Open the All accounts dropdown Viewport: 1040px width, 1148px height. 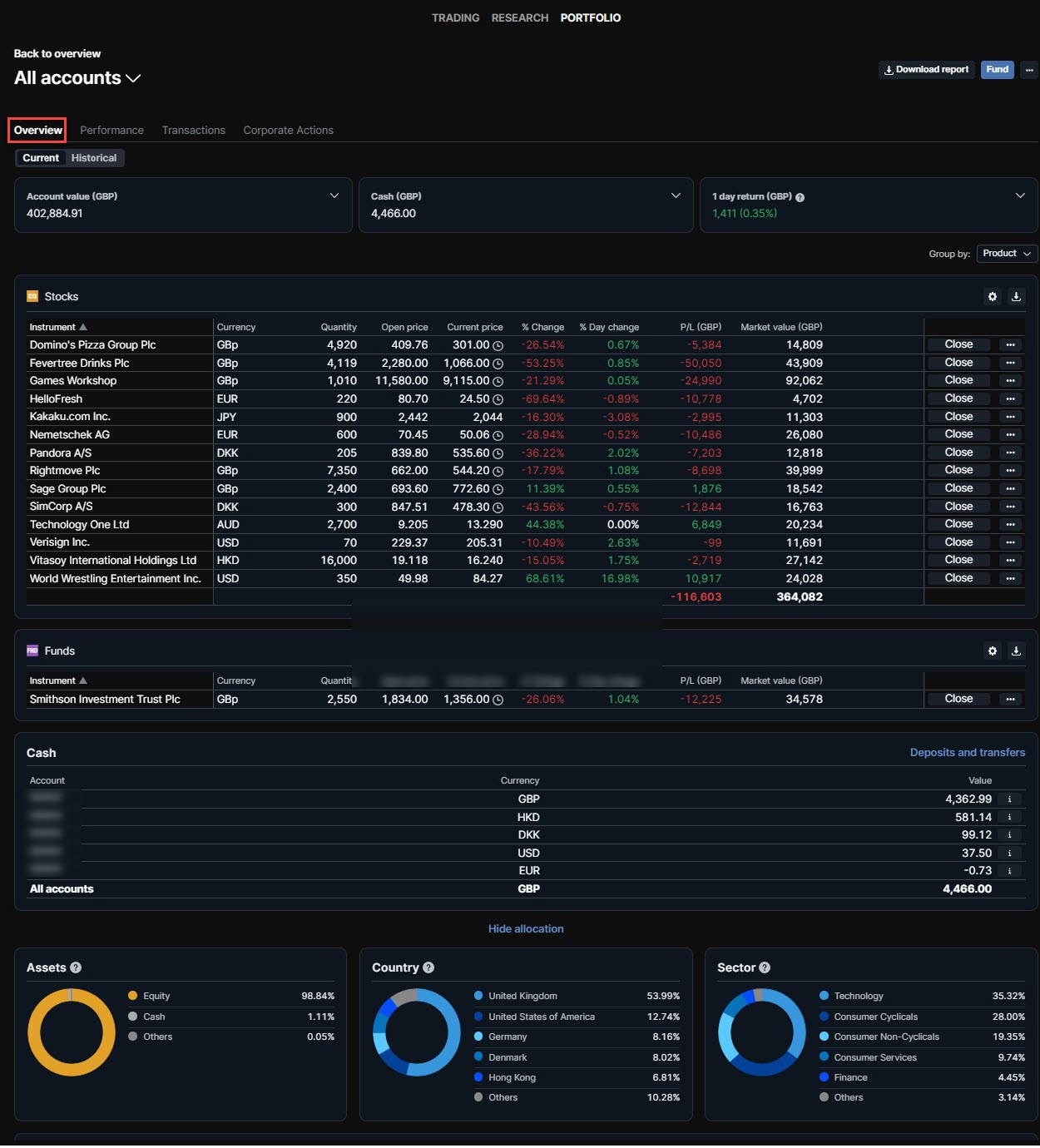coord(77,78)
